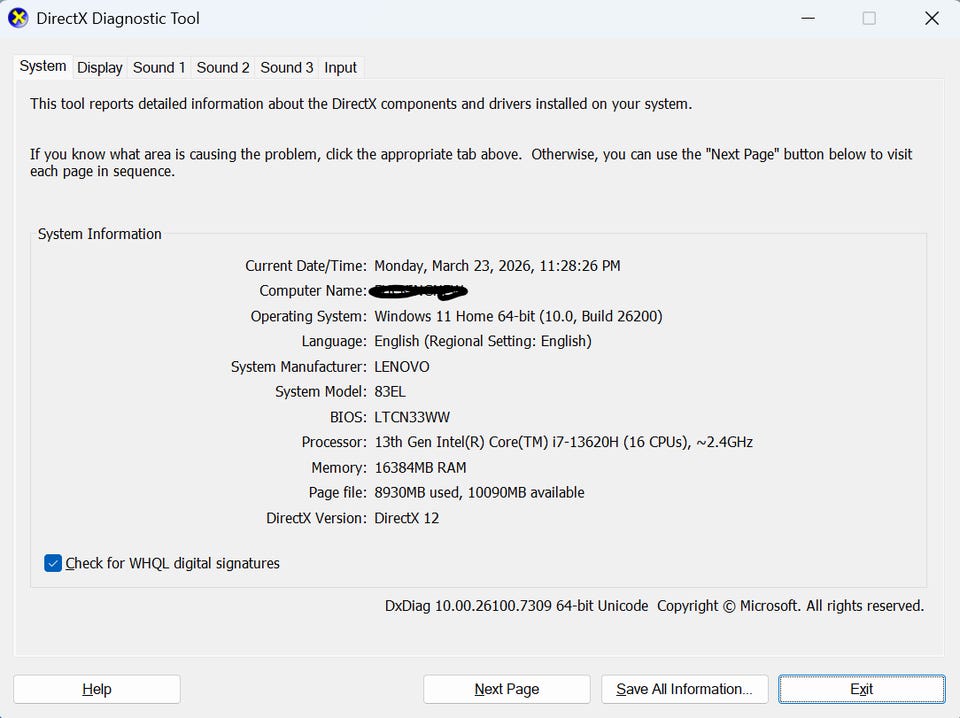Click the 'DirectX 12' version value
960x718 pixels.
[407, 518]
